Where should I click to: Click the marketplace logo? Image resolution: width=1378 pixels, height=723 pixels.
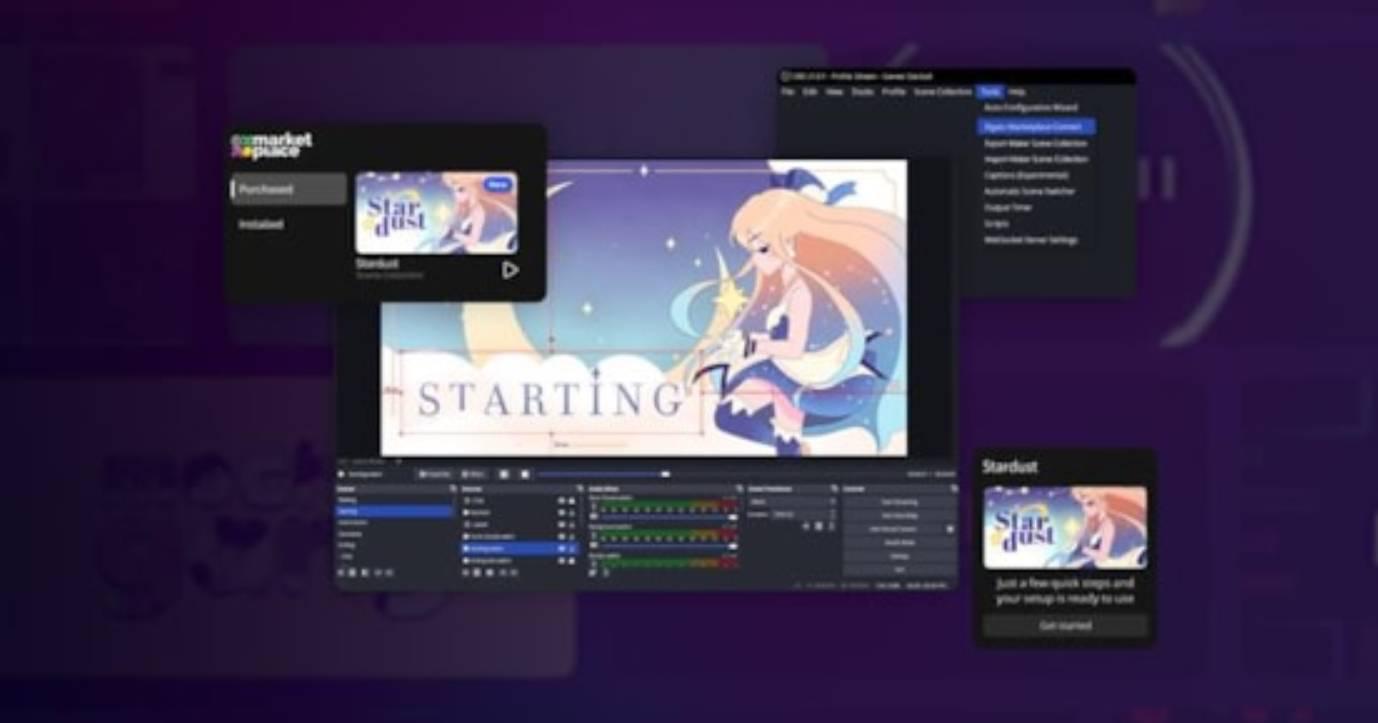[272, 145]
